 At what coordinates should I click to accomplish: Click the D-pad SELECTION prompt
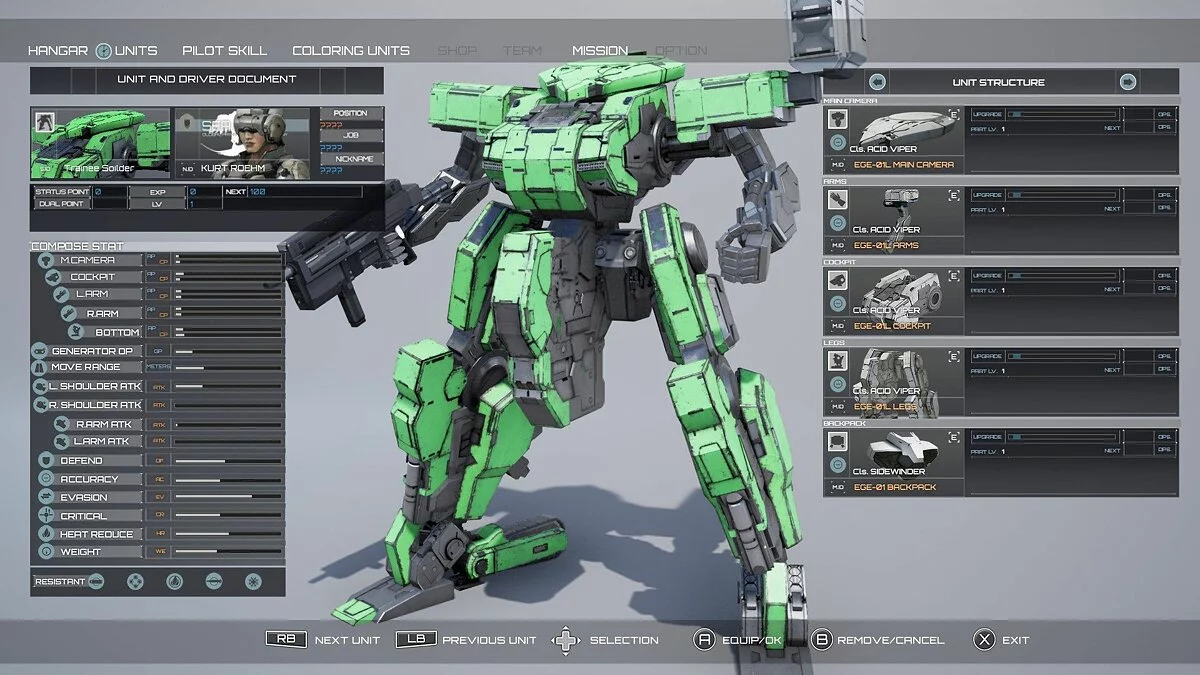pos(605,639)
